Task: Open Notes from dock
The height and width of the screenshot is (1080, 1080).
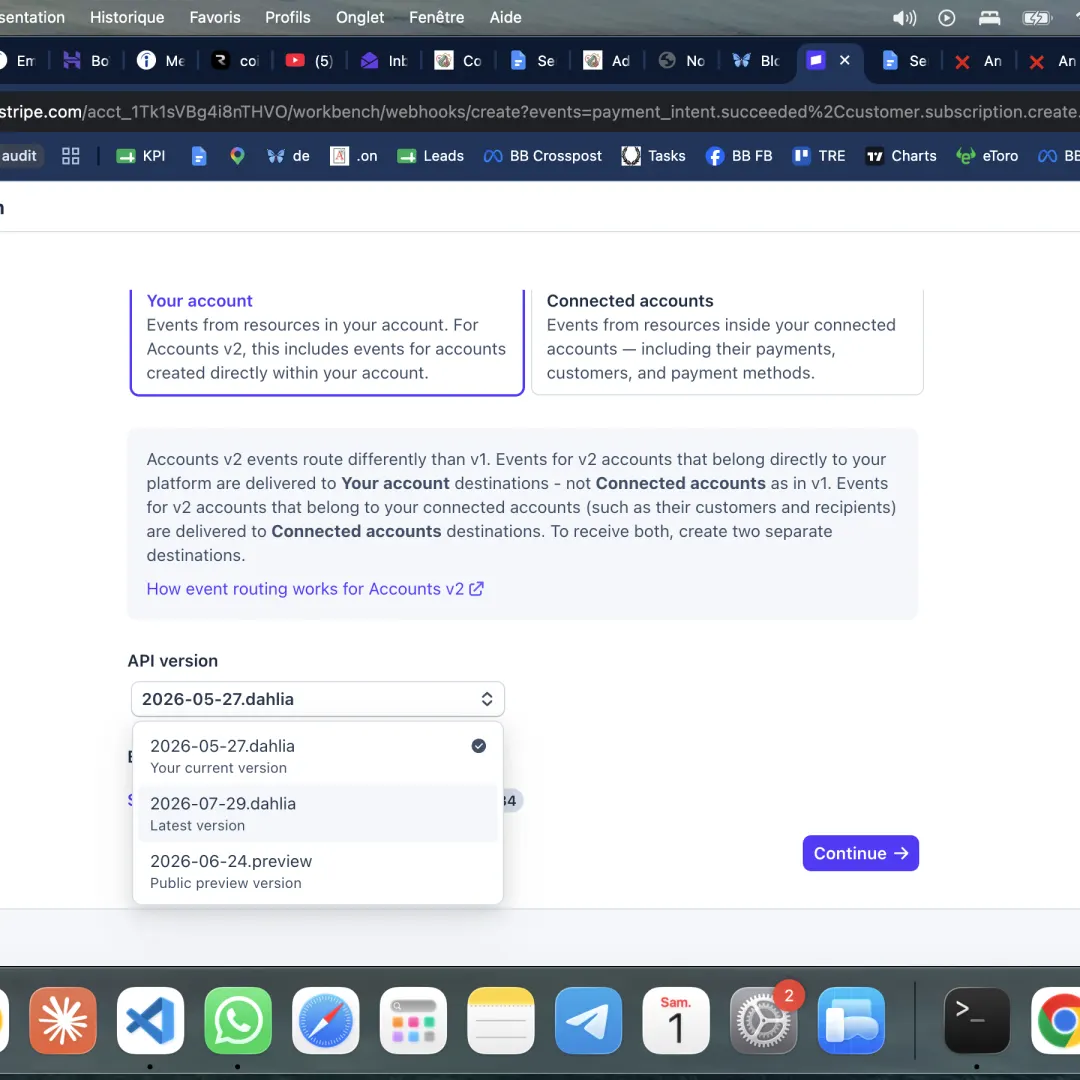Action: (501, 1021)
